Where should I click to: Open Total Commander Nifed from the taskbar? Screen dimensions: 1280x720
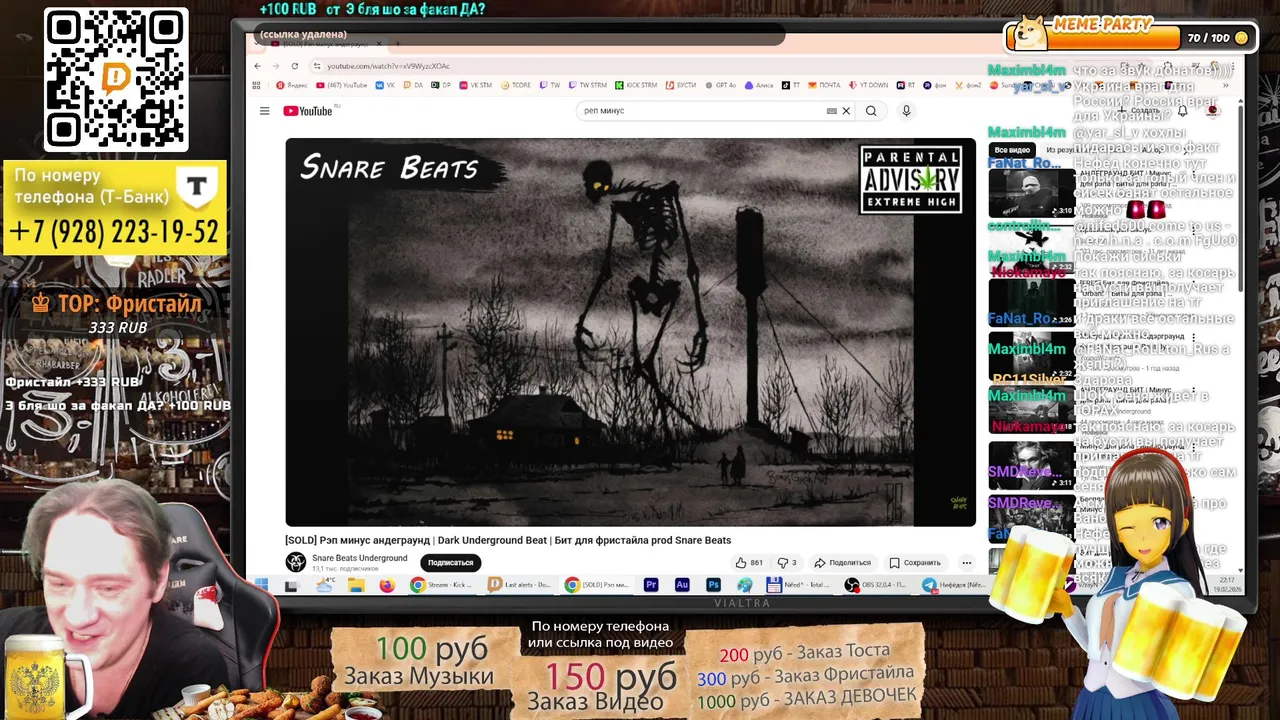(x=796, y=585)
